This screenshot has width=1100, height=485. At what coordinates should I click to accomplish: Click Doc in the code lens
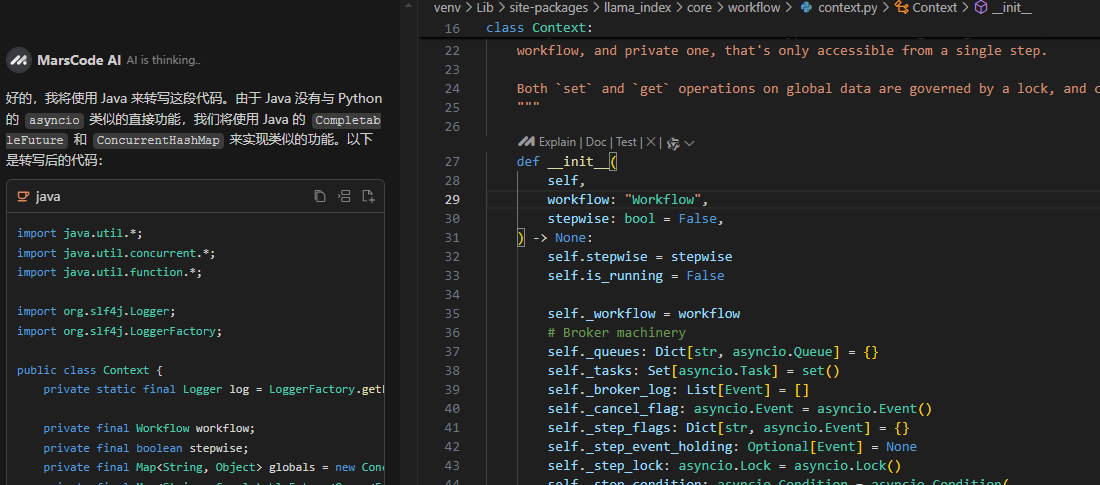point(596,142)
